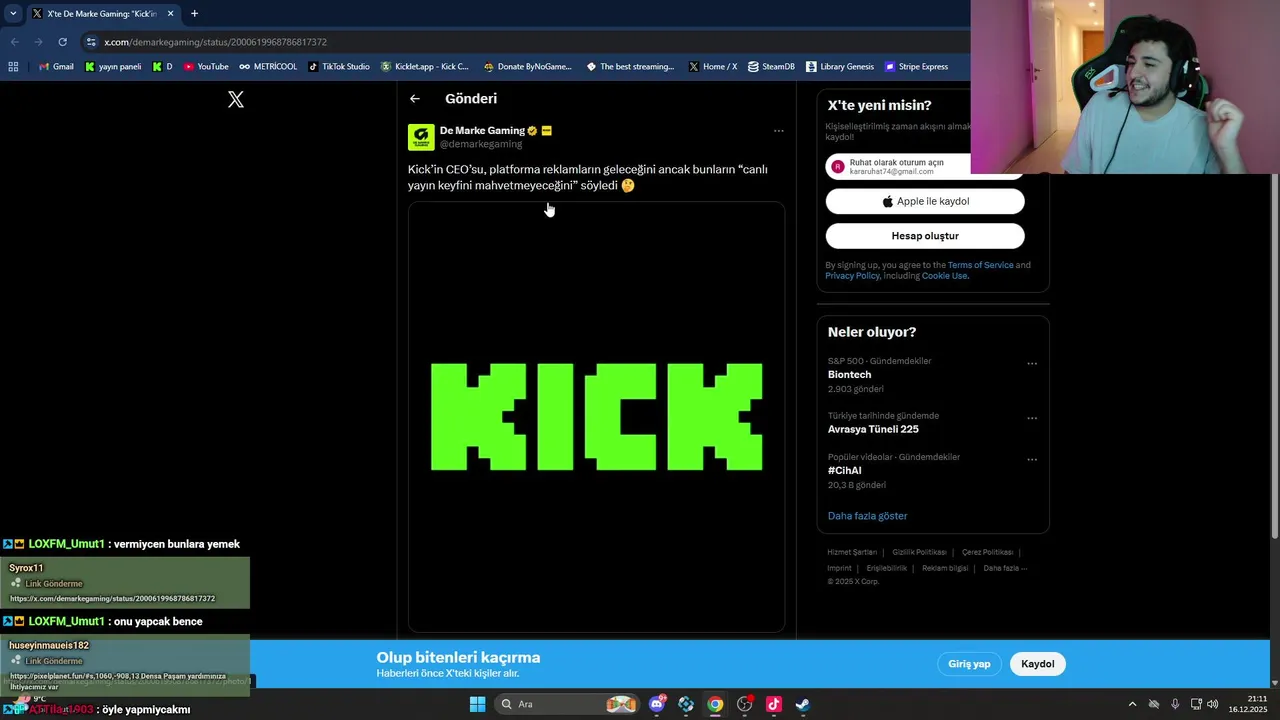This screenshot has height=720, width=1280.
Task: Open the yayın paneli bookmark
Action: click(x=113, y=67)
